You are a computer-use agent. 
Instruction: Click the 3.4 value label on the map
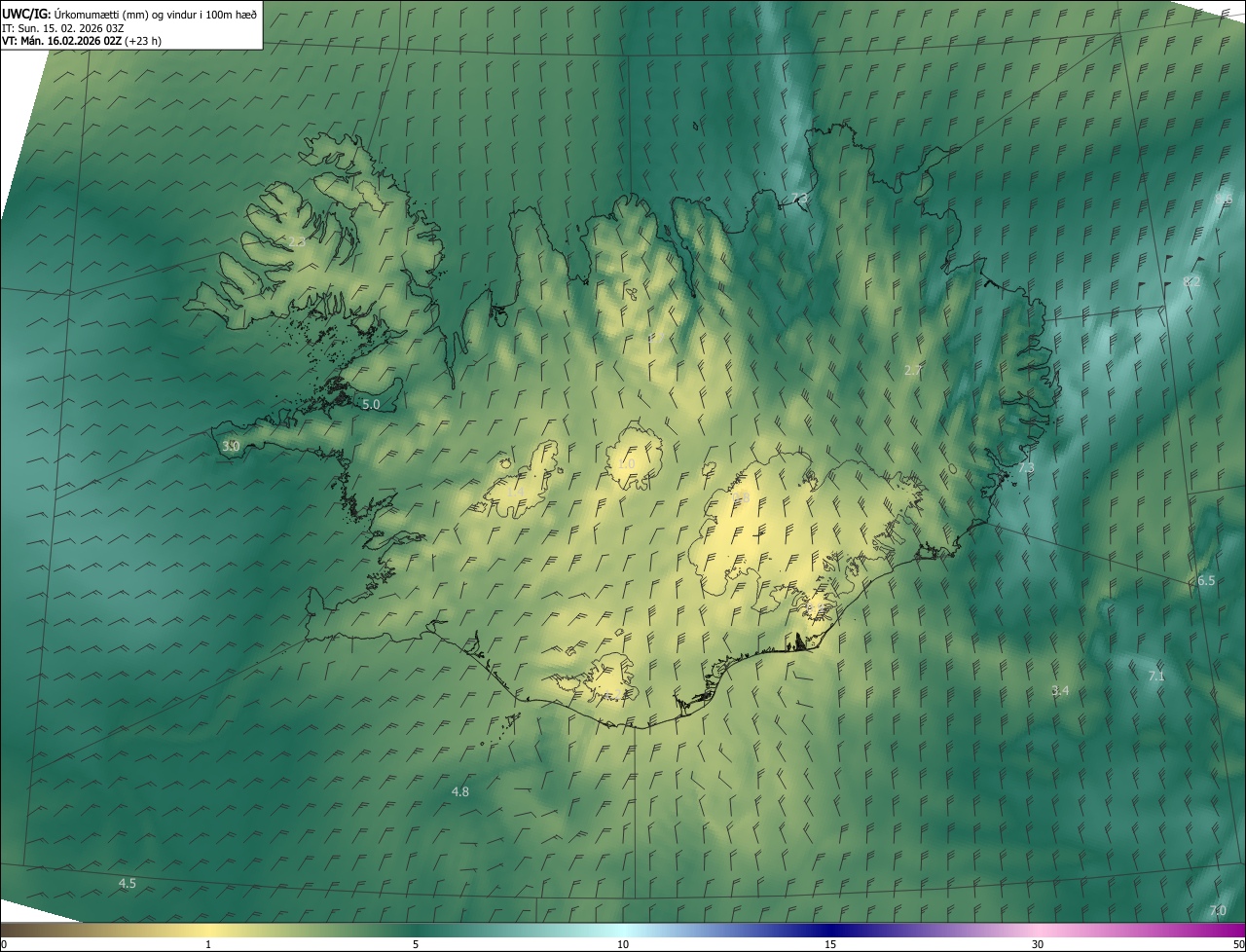1060,691
